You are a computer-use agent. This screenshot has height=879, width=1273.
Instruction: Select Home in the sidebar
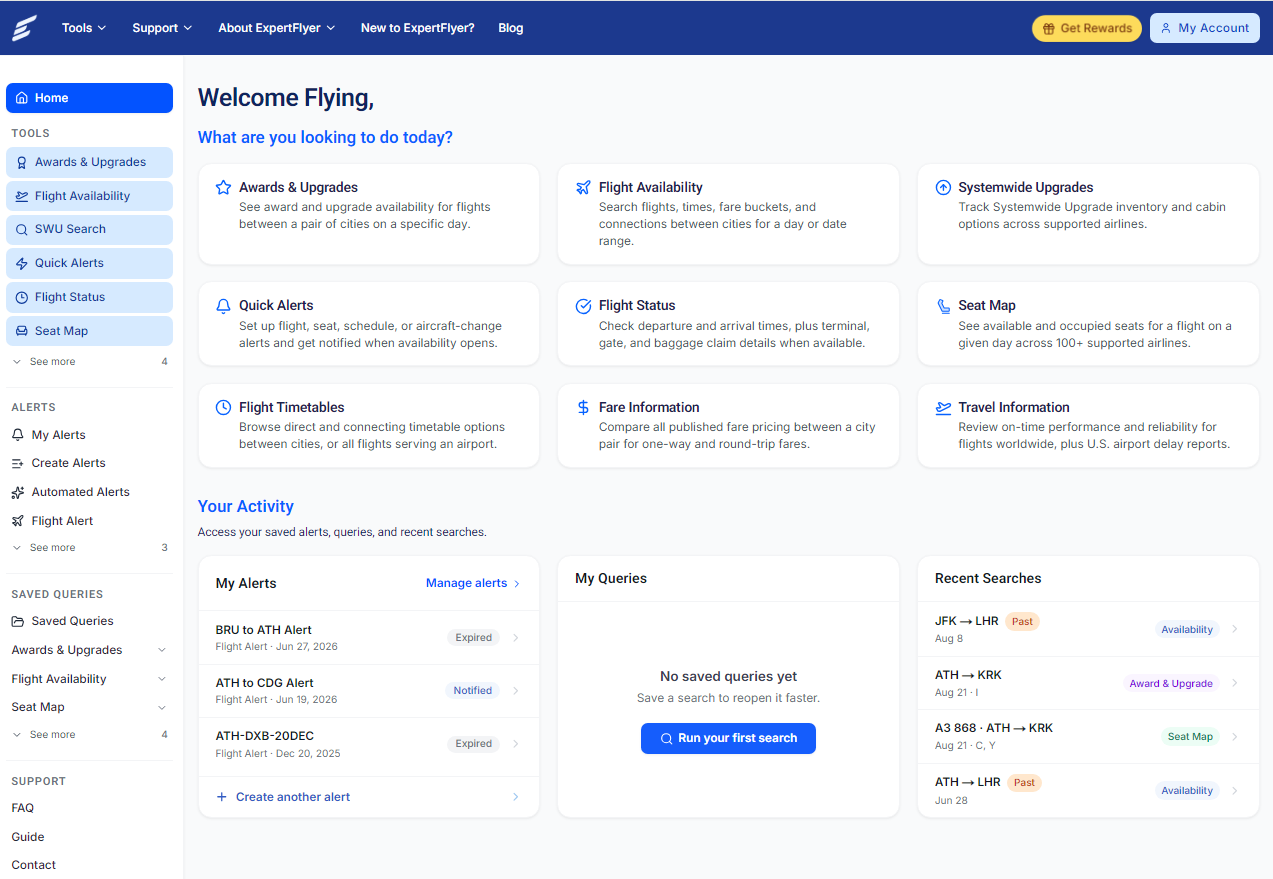pyautogui.click(x=89, y=98)
